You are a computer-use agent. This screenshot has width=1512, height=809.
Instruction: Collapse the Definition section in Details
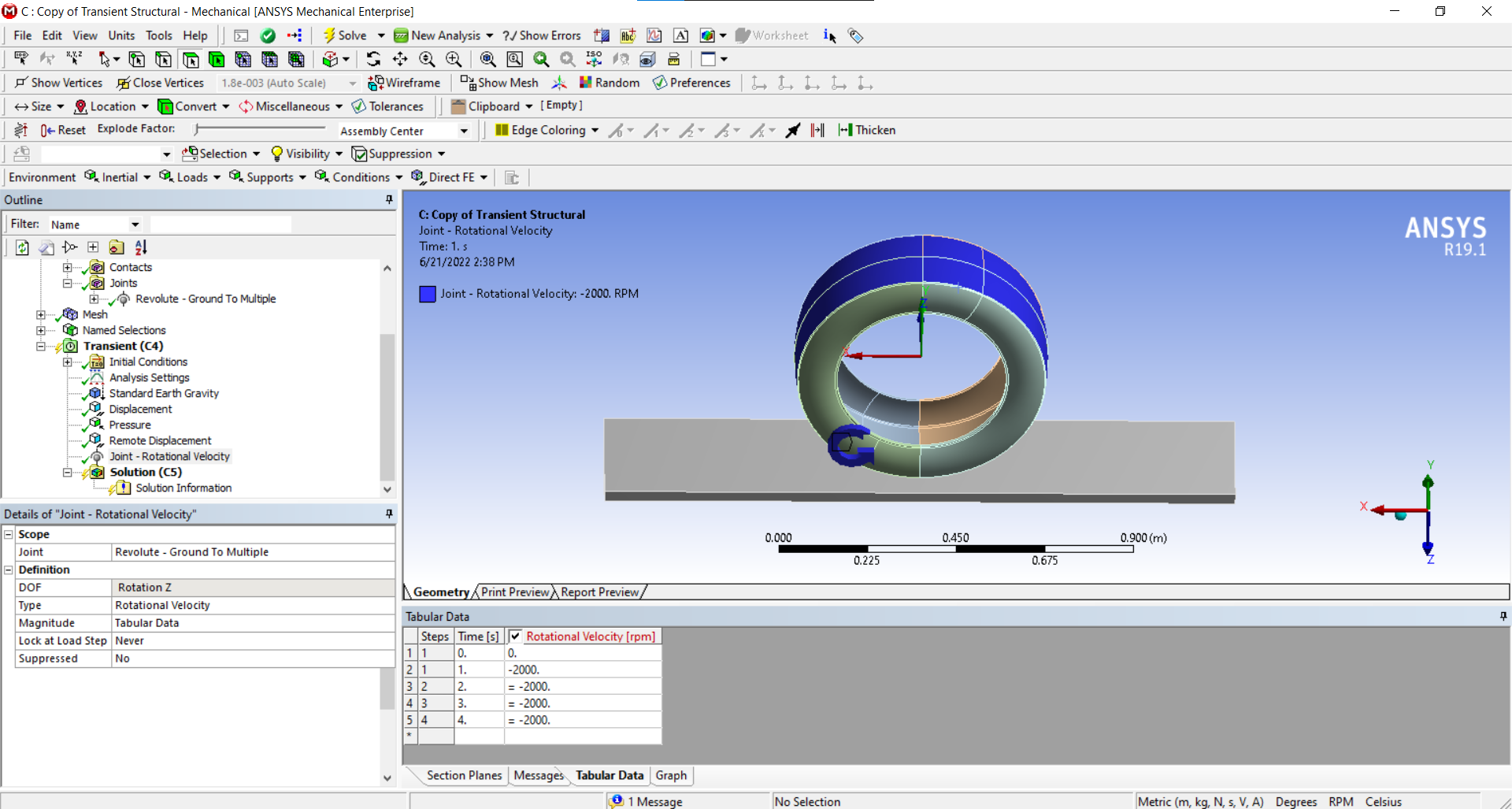tap(9, 570)
